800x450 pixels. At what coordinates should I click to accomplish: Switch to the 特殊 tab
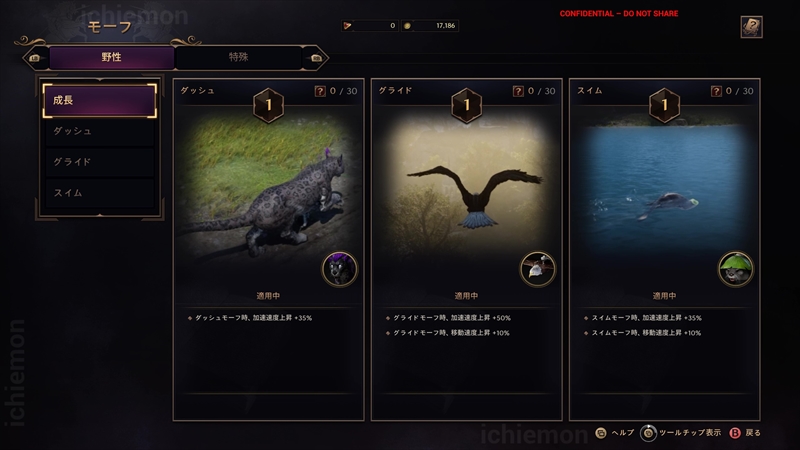click(238, 57)
